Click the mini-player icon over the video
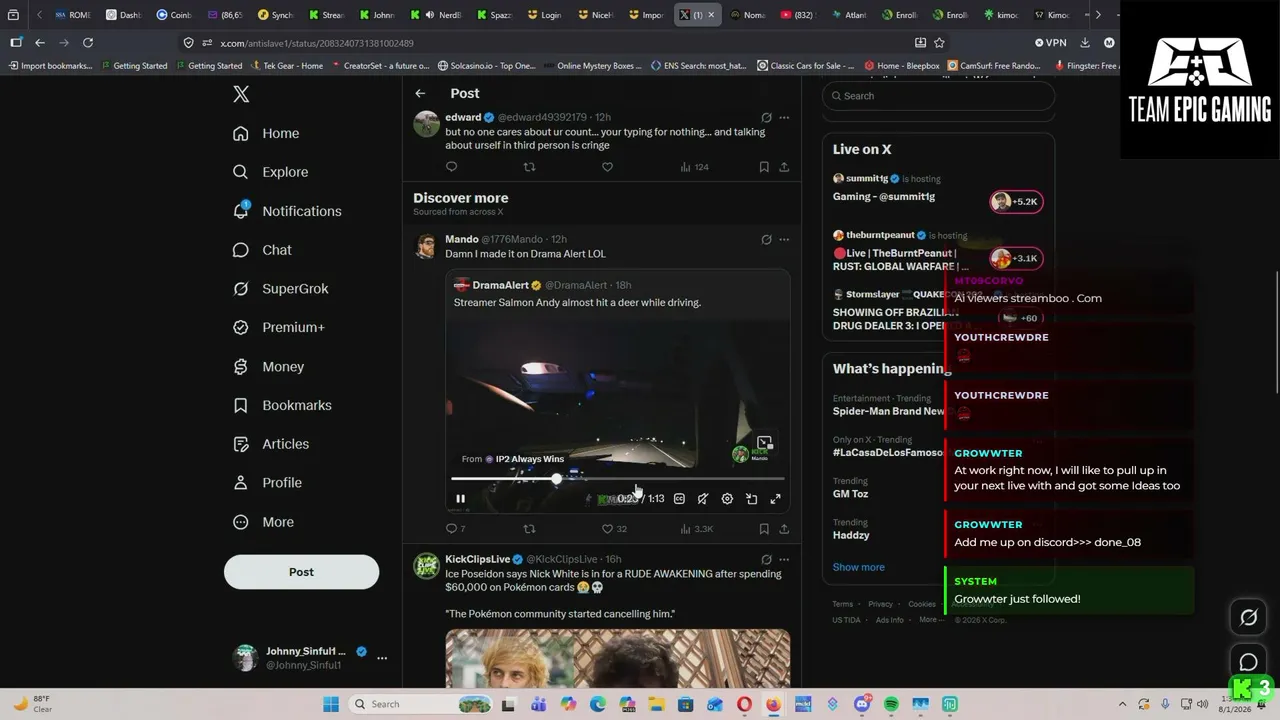 pyautogui.click(x=764, y=443)
